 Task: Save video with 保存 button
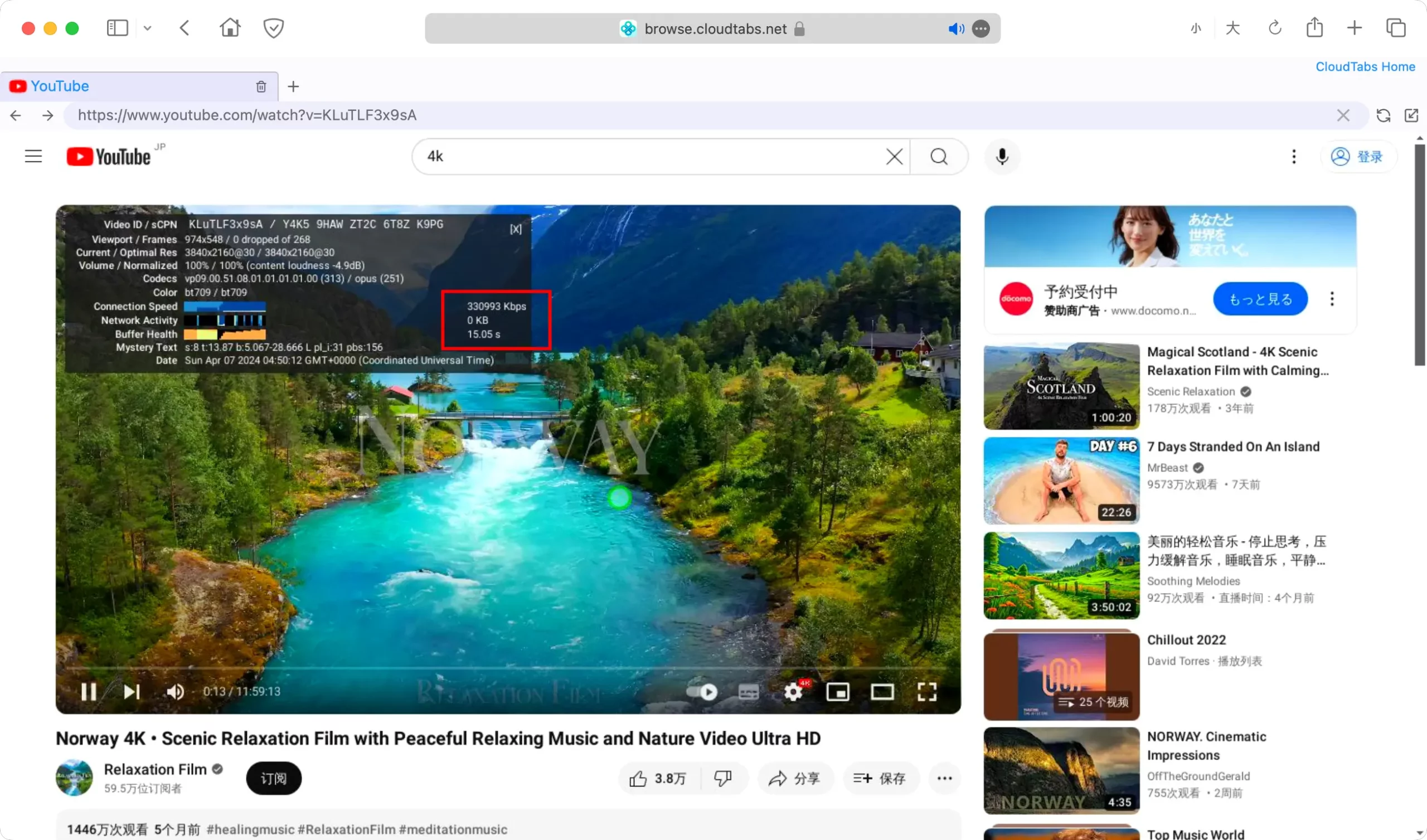pyautogui.click(x=881, y=779)
